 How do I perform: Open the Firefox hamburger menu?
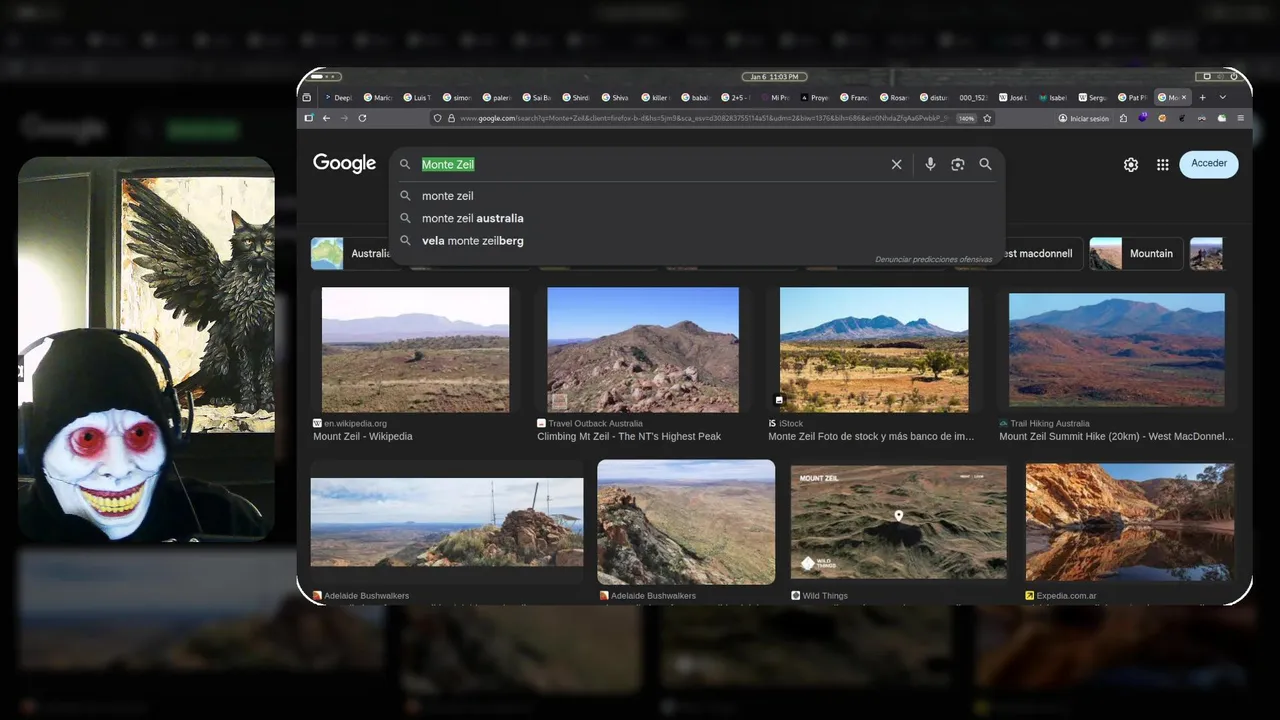click(1241, 118)
